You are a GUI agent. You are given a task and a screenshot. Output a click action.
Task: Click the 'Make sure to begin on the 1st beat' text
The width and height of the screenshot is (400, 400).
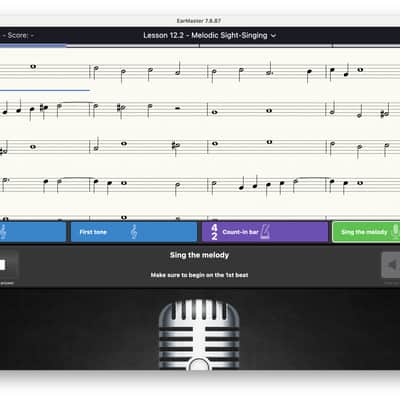tap(199, 275)
